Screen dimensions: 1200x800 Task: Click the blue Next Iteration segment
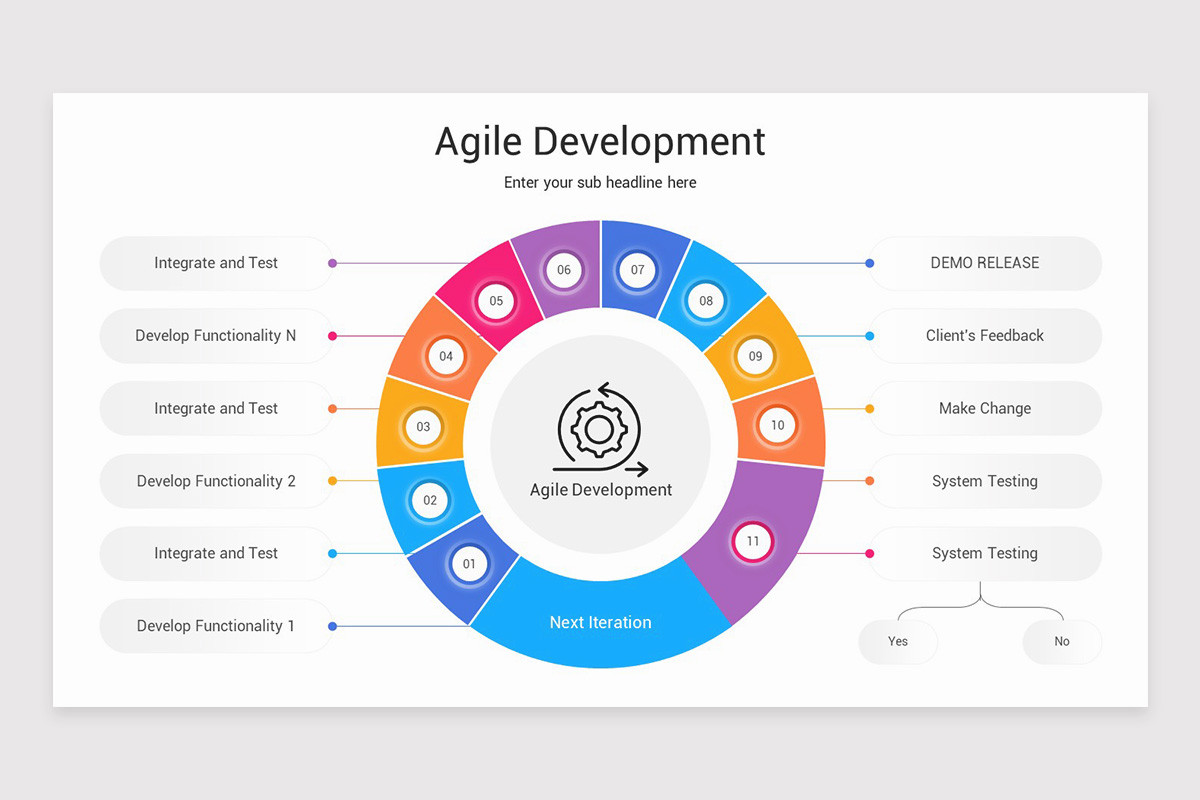[x=600, y=622]
